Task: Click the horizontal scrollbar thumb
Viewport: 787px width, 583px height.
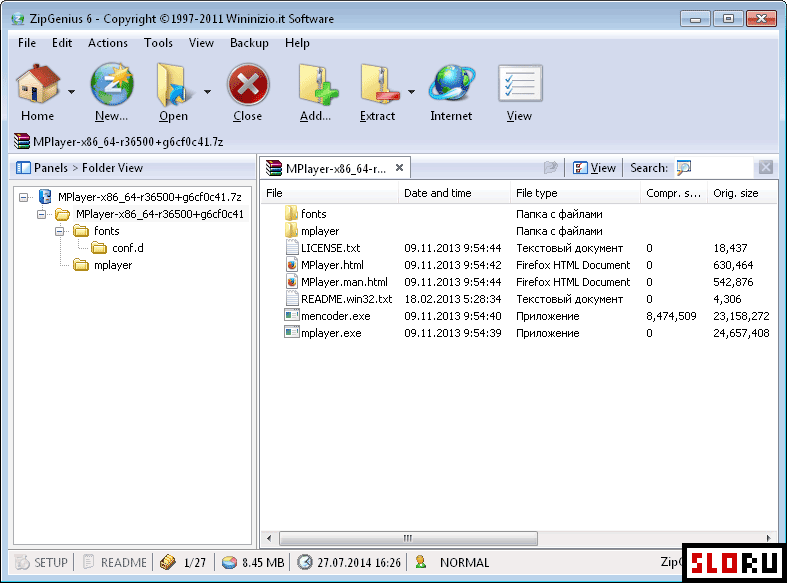Action: 408,538
